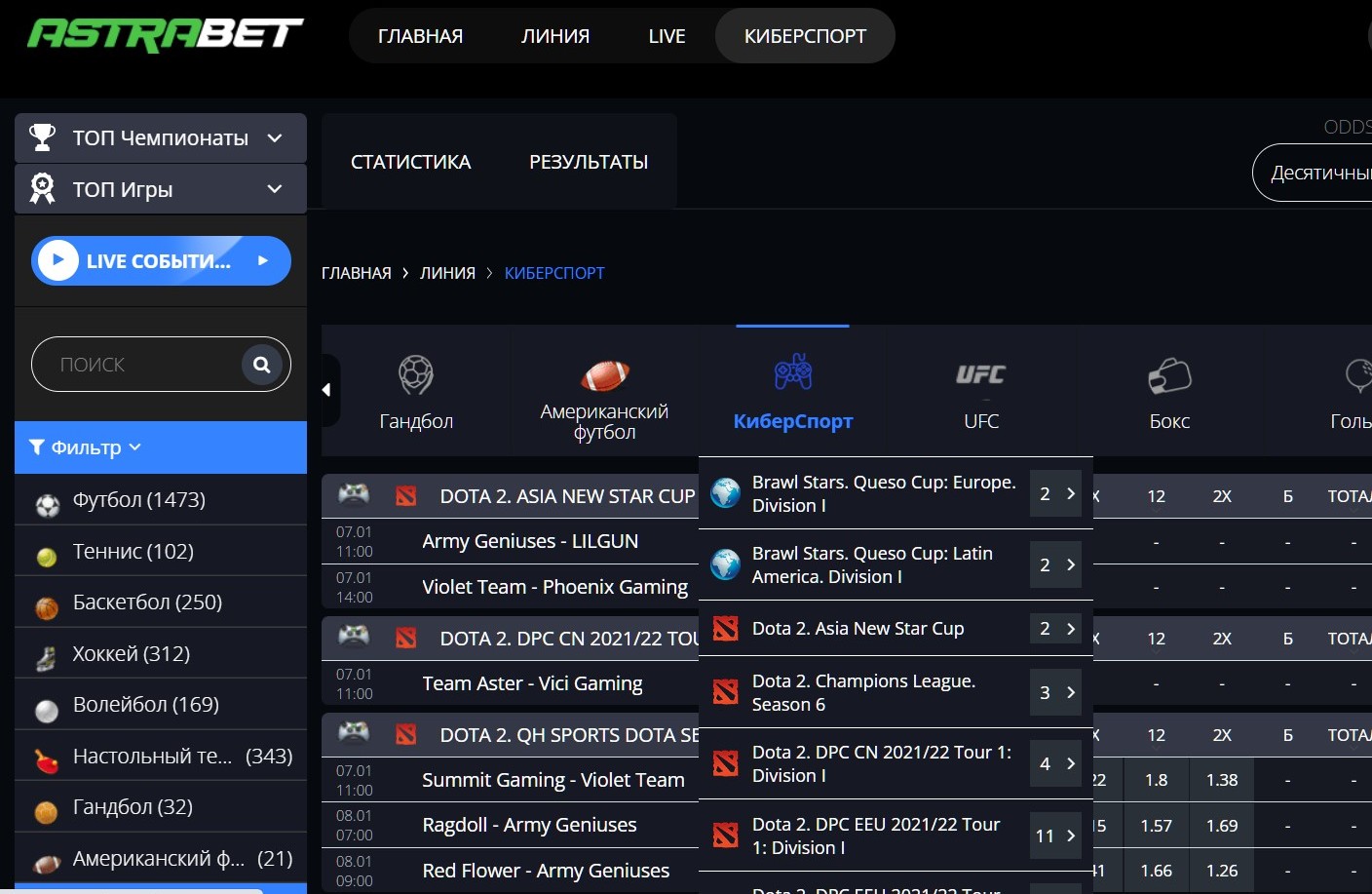Open Dota 2. DPC CN 2021/22 Tour 1 entry
The width and height of the screenshot is (1372, 894).
coord(896,763)
